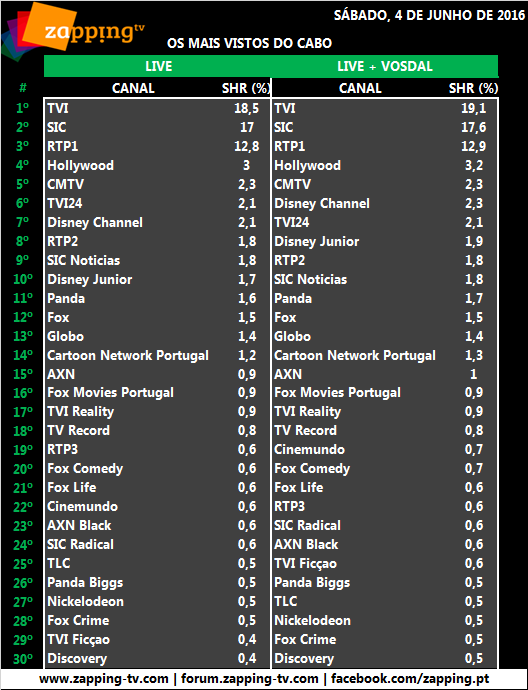Viewport: 528px width, 690px height.
Task: Click RTP2 in the LIVE + VOSDAL column
Action: click(x=290, y=260)
